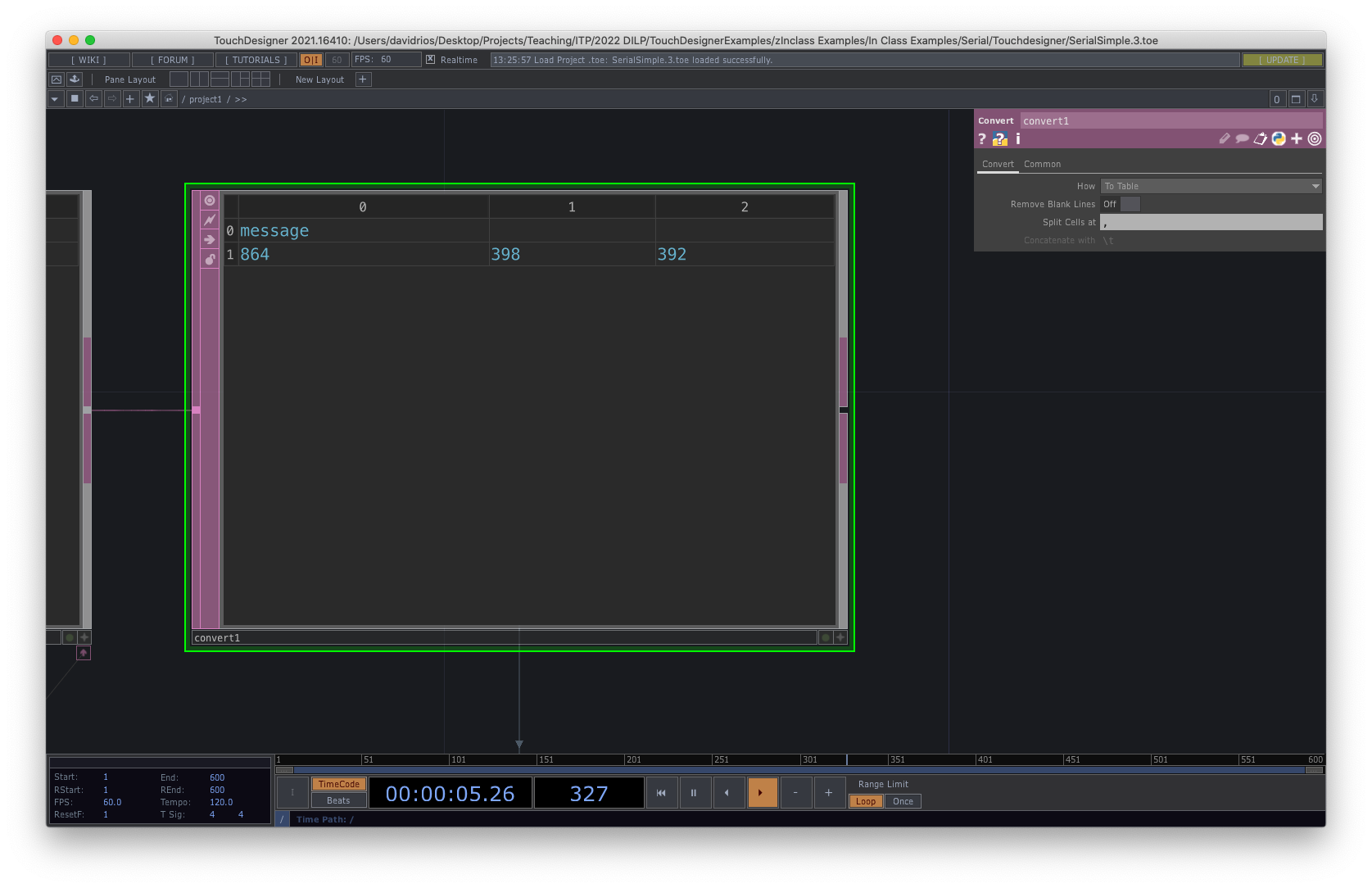Image resolution: width=1372 pixels, height=888 pixels.
Task: Select the four-pane grid layout
Action: click(x=260, y=79)
